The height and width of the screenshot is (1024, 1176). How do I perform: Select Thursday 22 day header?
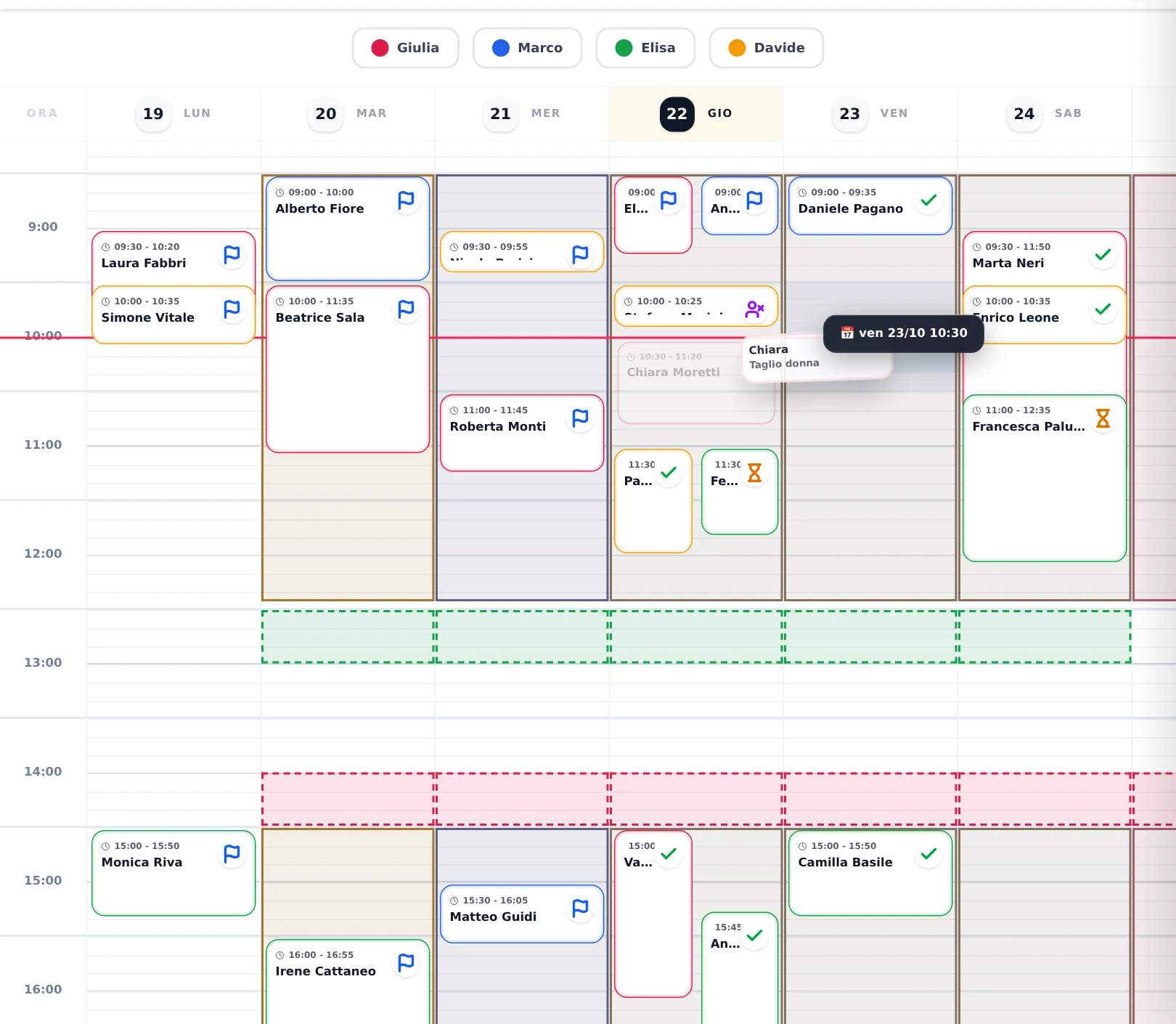(696, 113)
